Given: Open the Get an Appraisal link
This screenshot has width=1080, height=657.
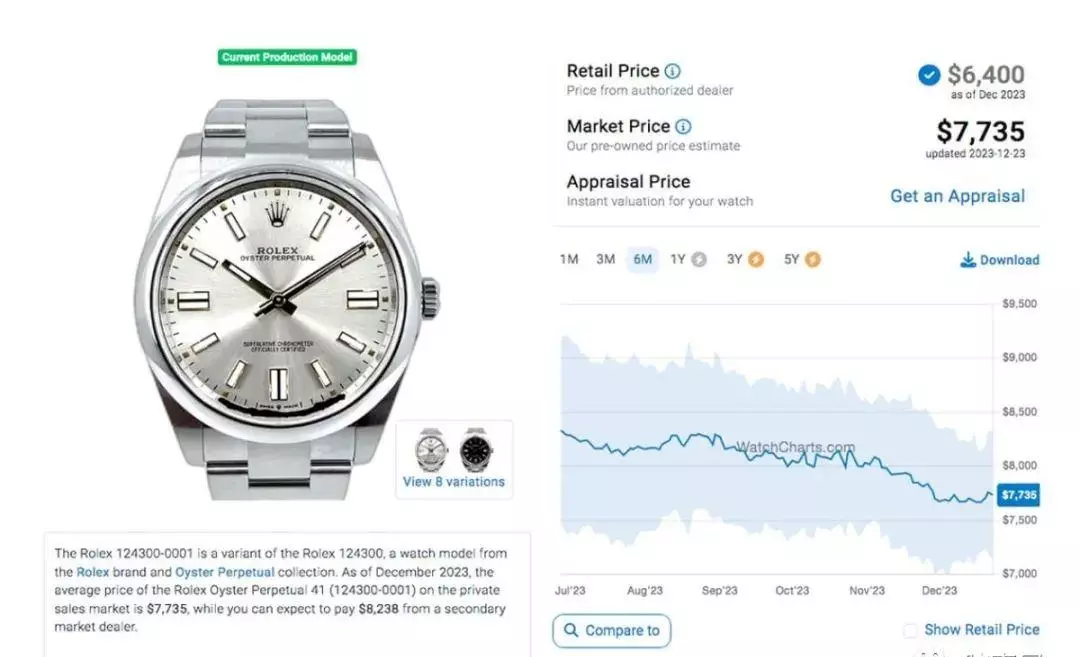Looking at the screenshot, I should pos(957,196).
